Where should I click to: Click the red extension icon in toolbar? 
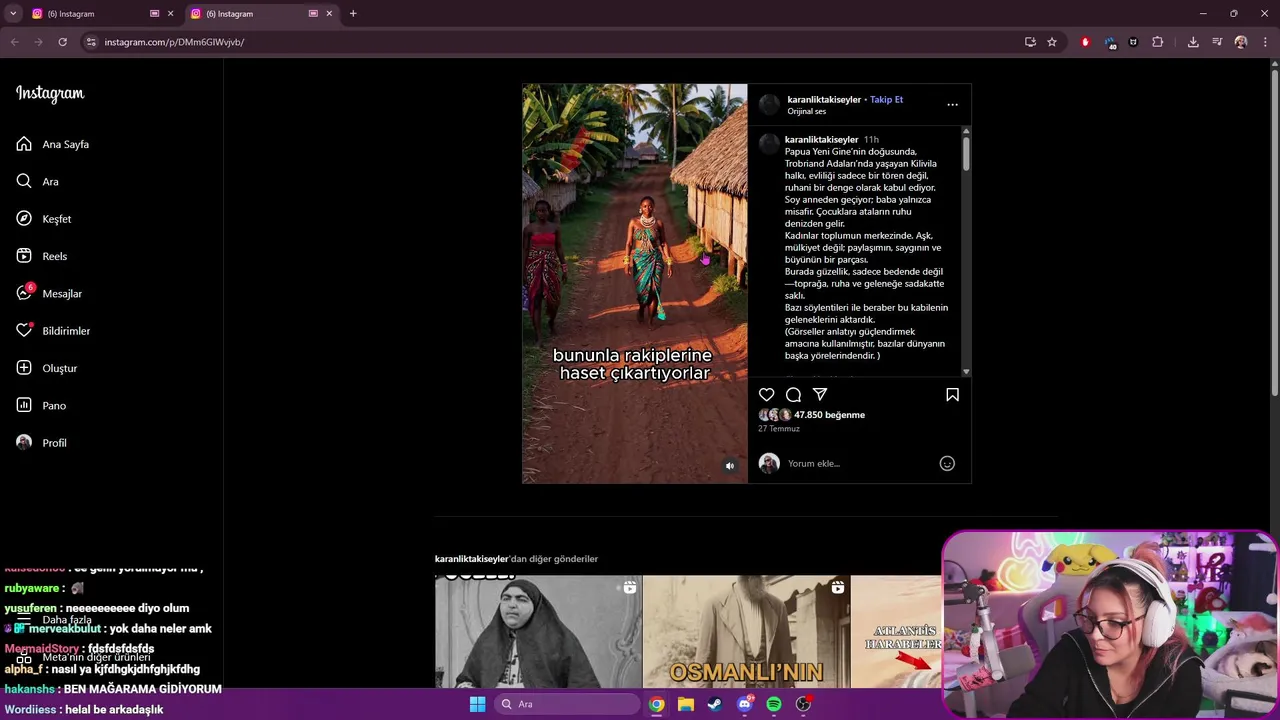coord(1085,42)
